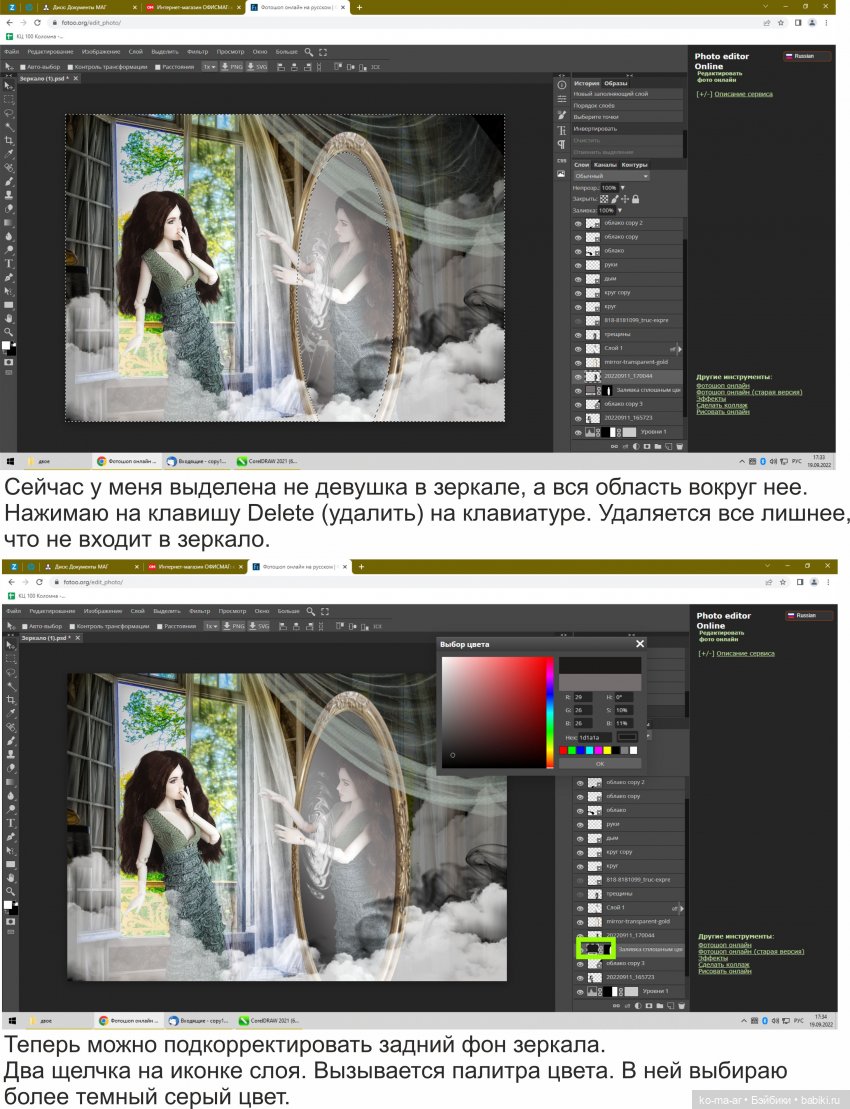Toggle visibility of the трещины layer
Viewport: 850px width, 1109px height.
(578, 334)
